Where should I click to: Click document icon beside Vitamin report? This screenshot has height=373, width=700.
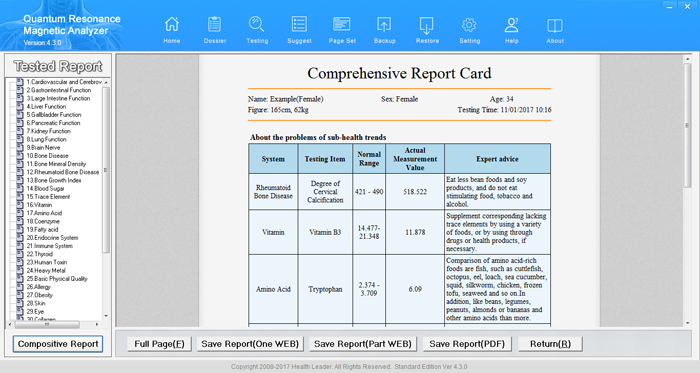point(20,205)
